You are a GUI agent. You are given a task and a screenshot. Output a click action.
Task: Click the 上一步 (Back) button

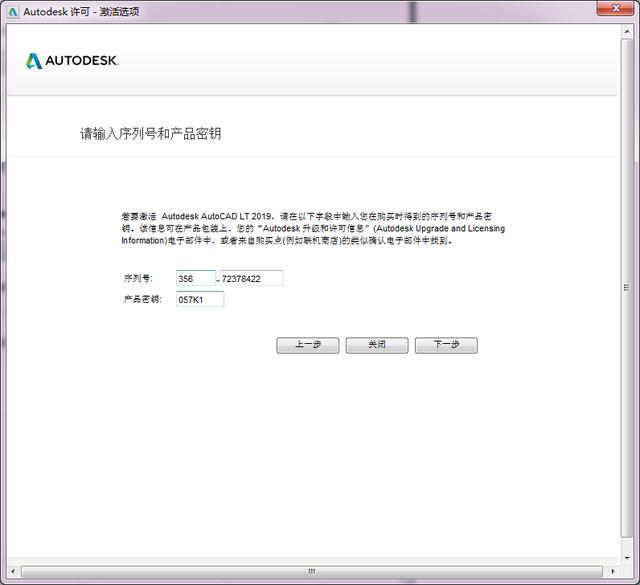(x=307, y=345)
